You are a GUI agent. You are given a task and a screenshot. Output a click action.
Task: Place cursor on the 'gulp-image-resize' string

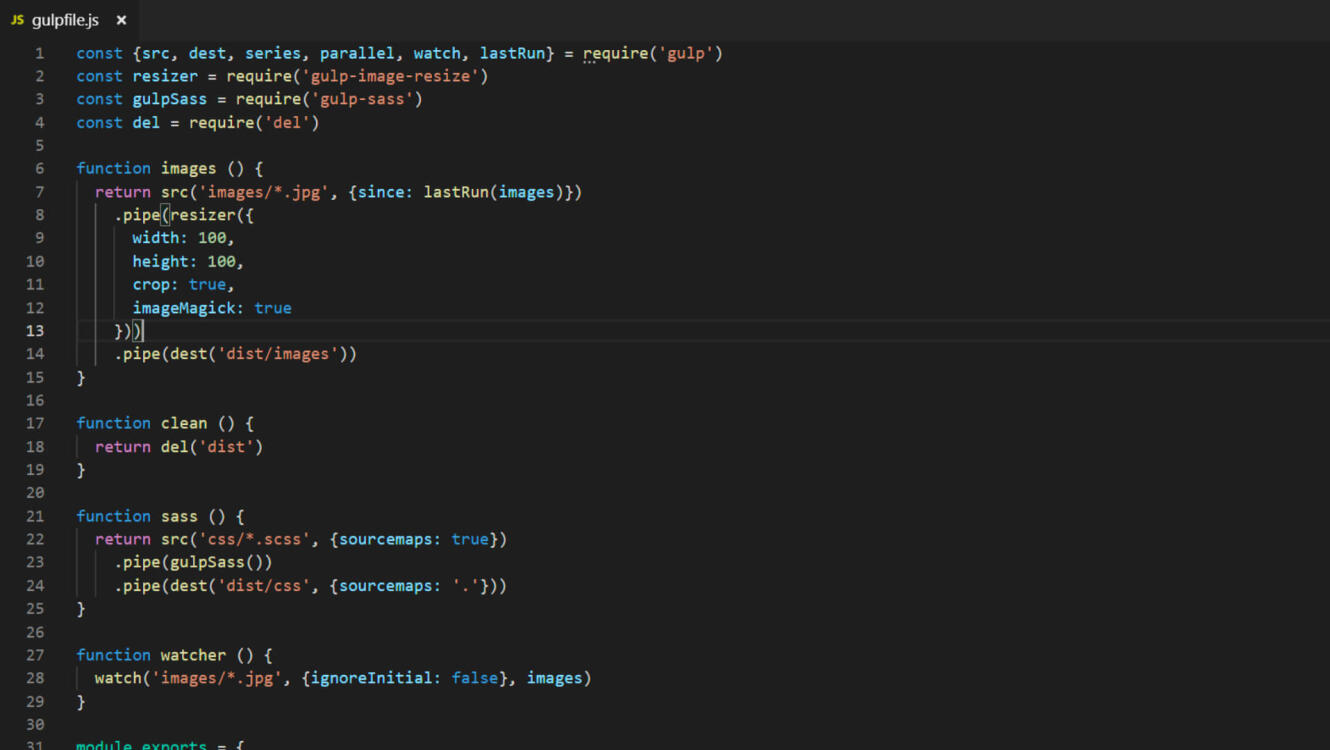394,76
